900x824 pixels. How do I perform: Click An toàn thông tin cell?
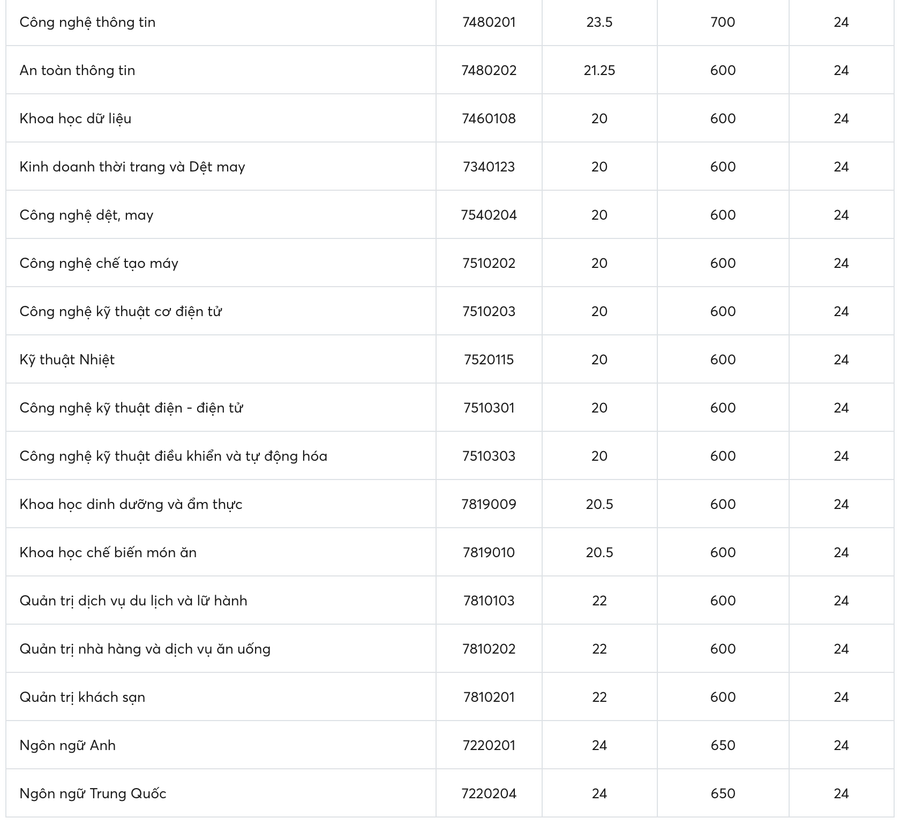click(77, 70)
